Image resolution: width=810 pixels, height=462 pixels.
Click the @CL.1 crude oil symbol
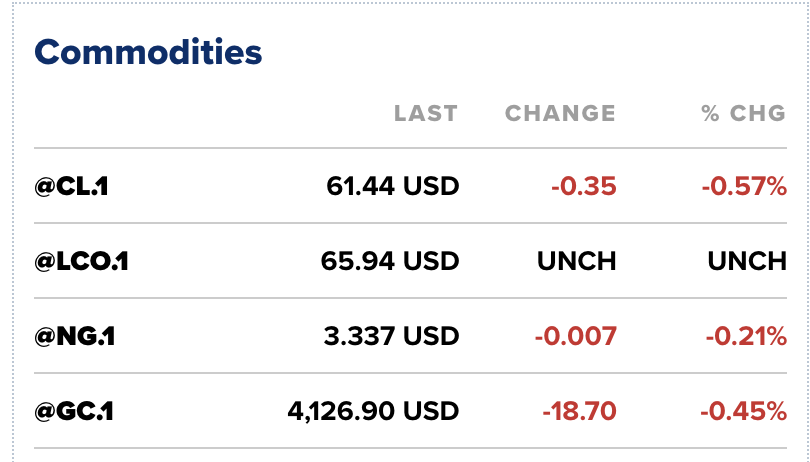coord(71,186)
